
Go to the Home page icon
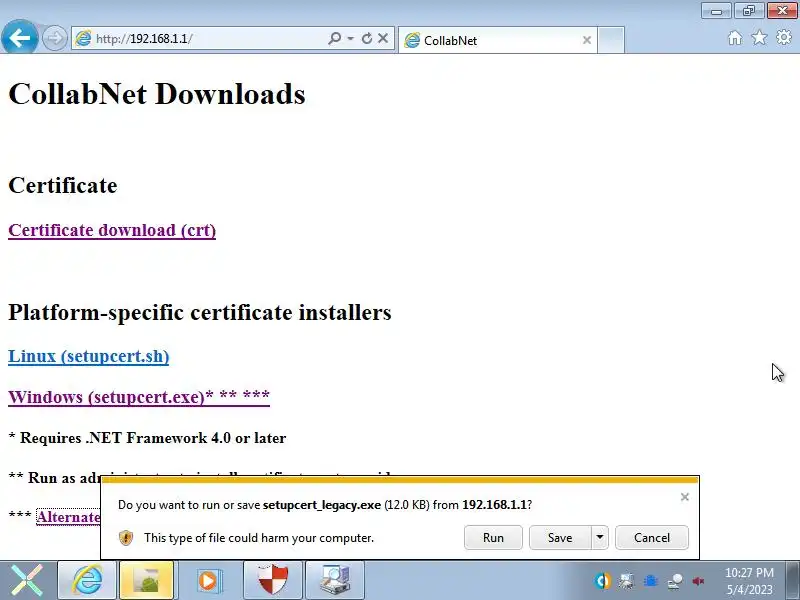click(735, 38)
